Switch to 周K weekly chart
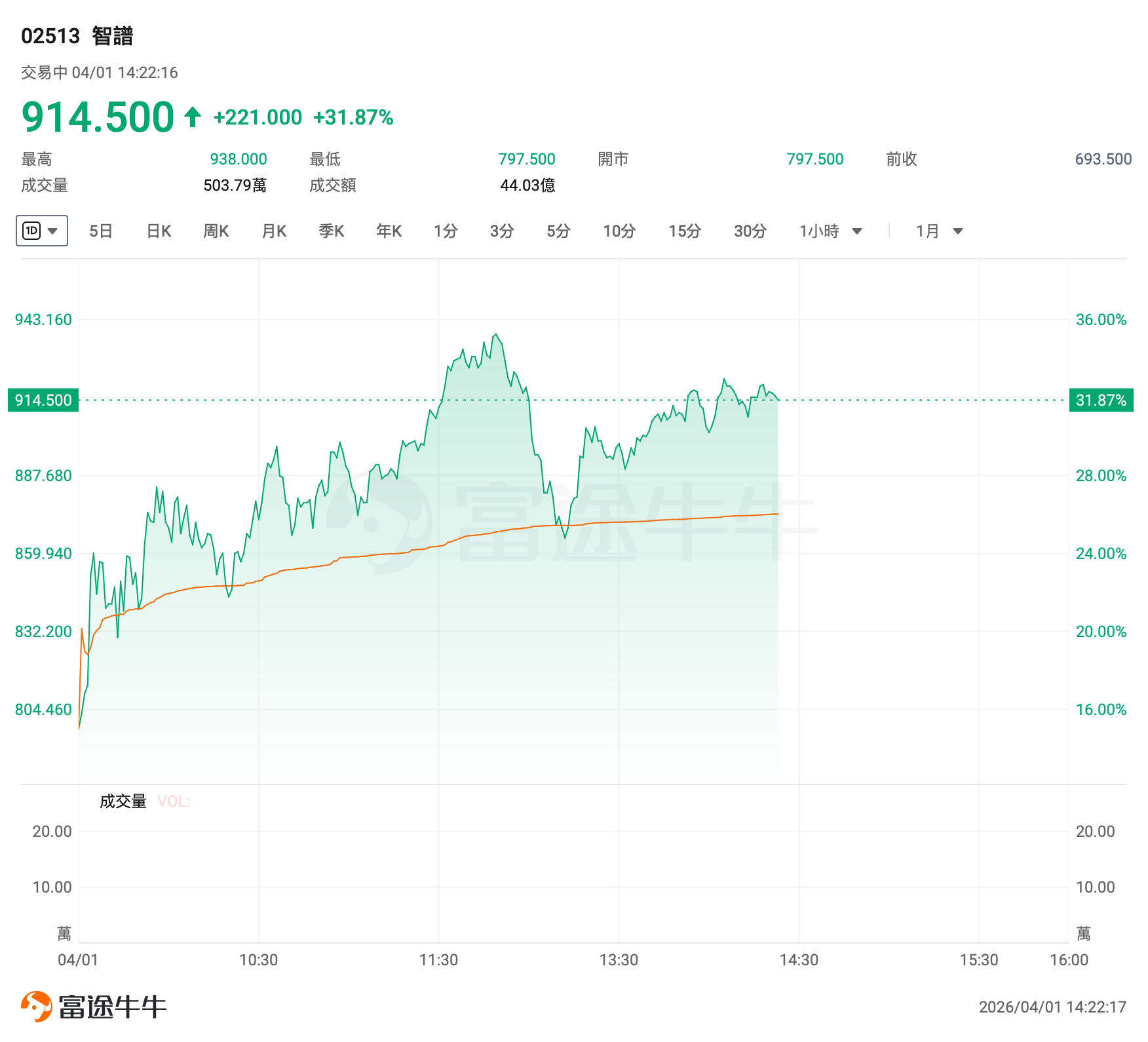 [x=216, y=231]
